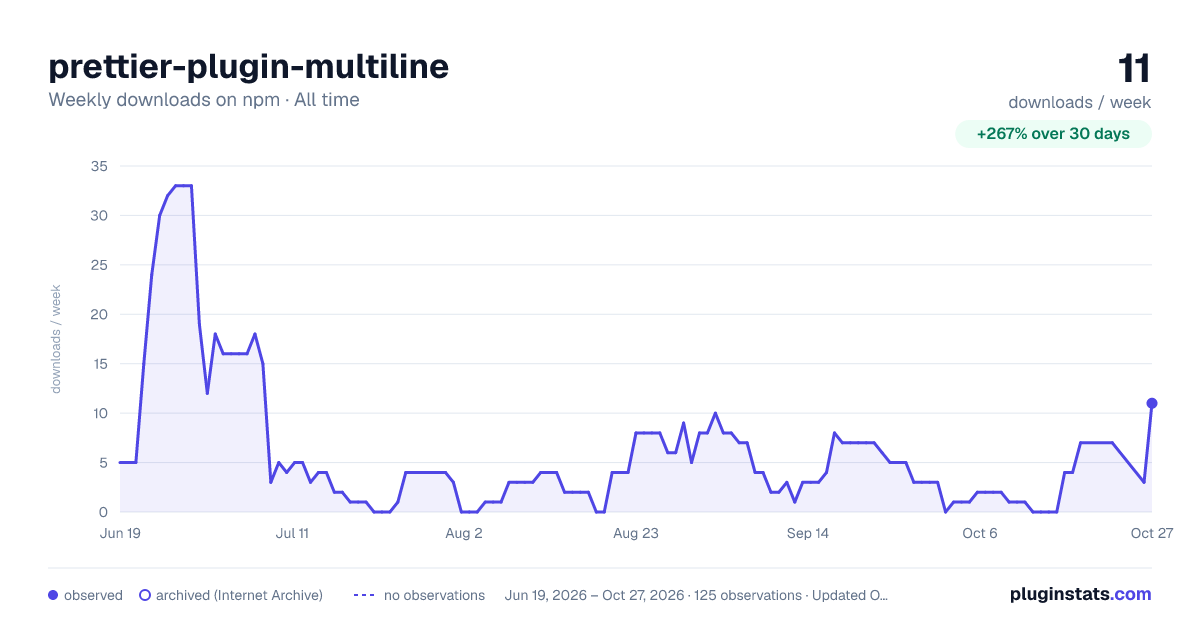Viewport: 1200px width, 630px height.
Task: Click the 25 y-axis tick label
Action: (98, 265)
